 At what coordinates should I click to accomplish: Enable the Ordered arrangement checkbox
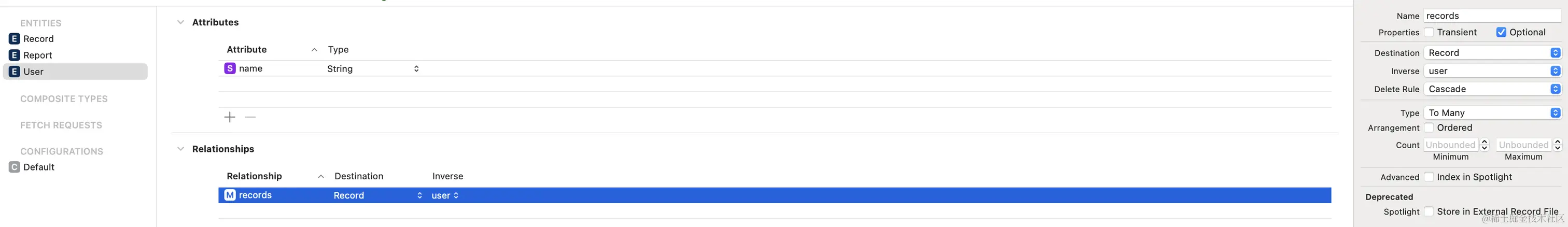pos(1429,128)
